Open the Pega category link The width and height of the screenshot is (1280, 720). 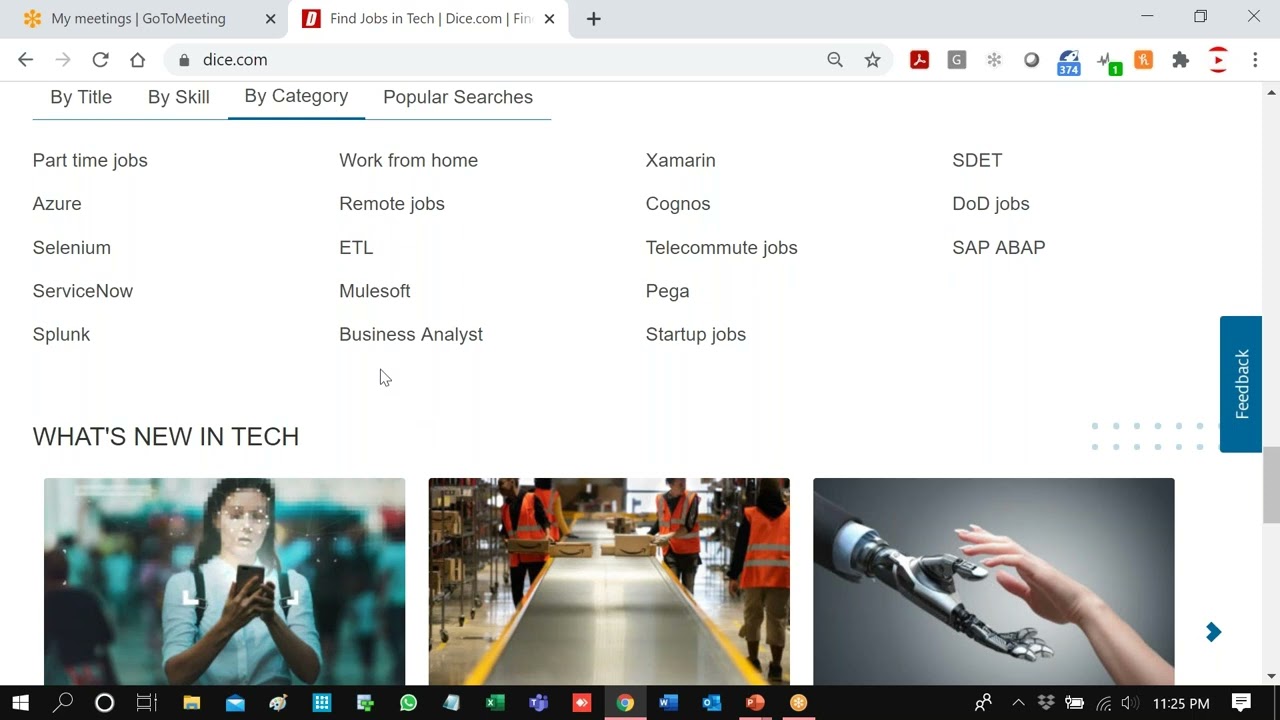click(668, 292)
